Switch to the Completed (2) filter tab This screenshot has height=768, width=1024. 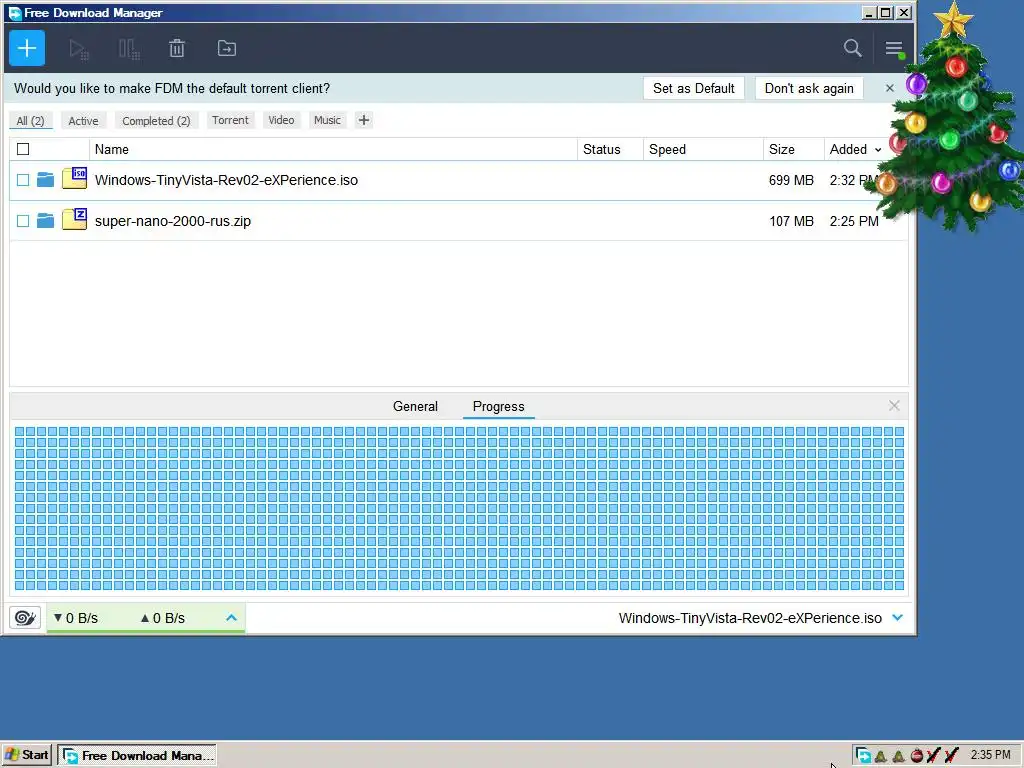(x=156, y=121)
